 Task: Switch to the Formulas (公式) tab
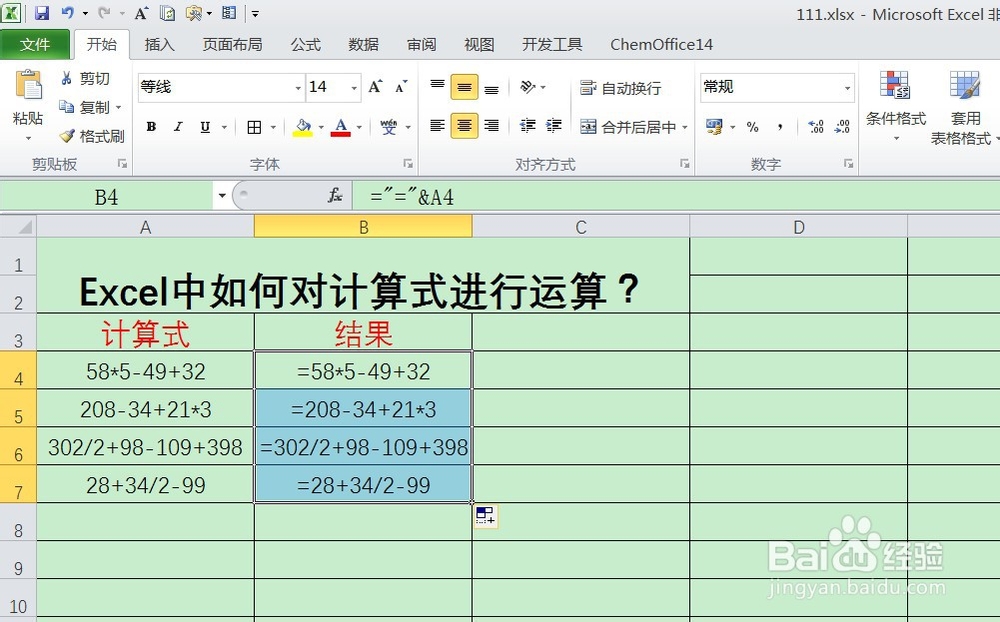point(305,44)
